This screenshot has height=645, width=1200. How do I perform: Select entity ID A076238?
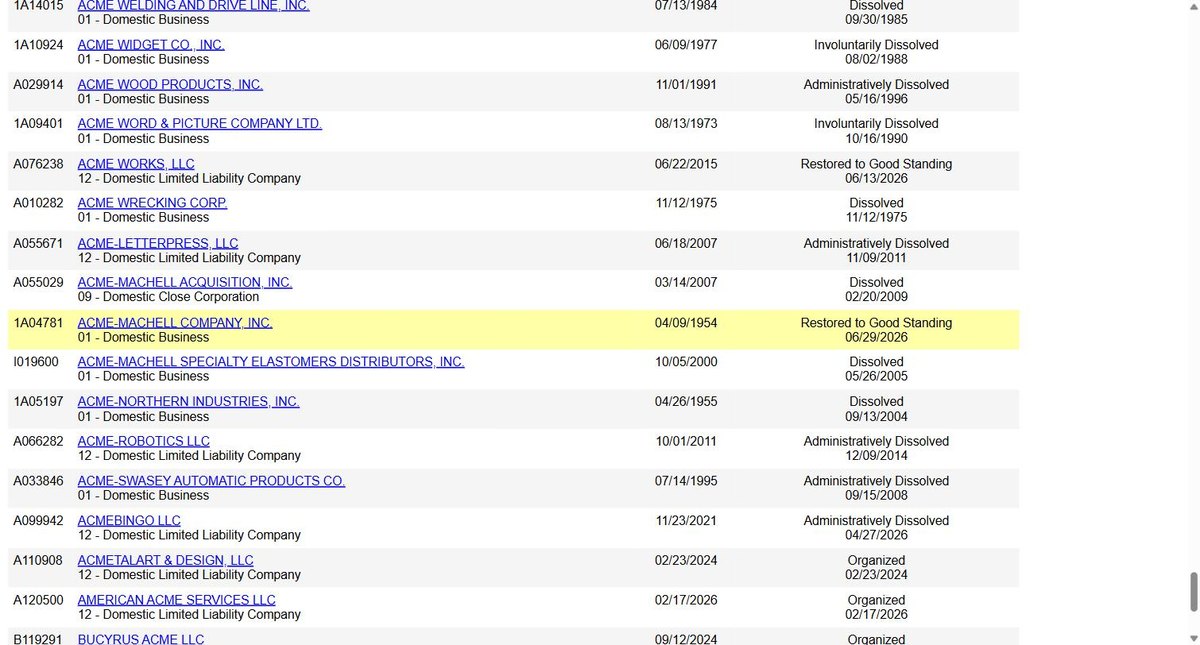(38, 164)
